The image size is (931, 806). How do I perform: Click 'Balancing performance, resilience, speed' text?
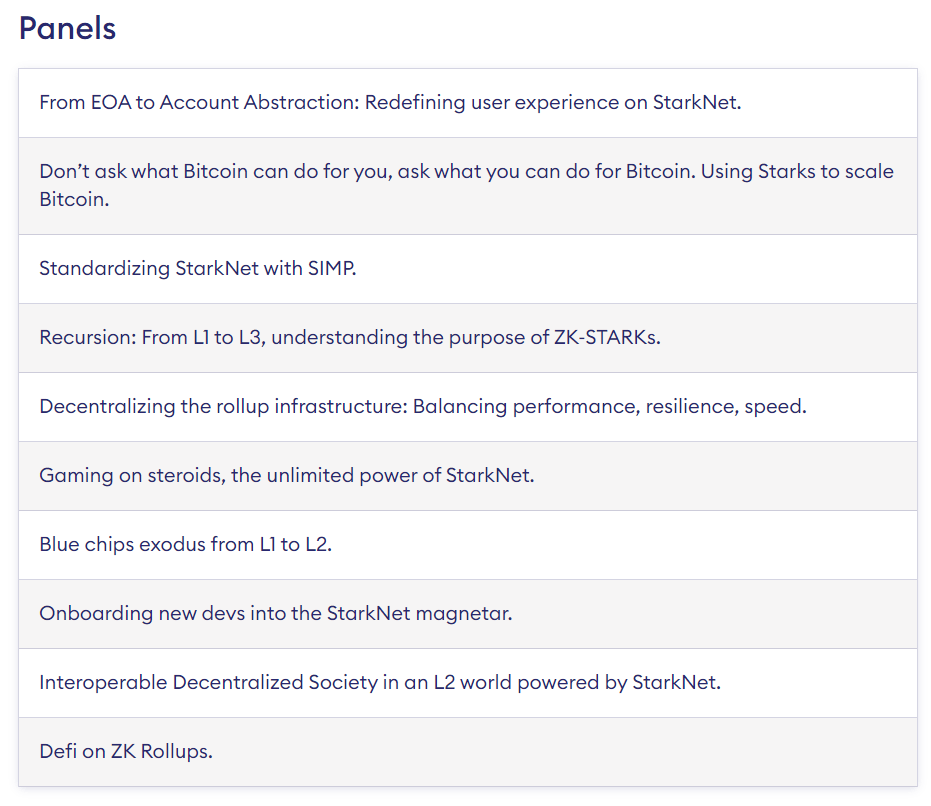pos(610,406)
